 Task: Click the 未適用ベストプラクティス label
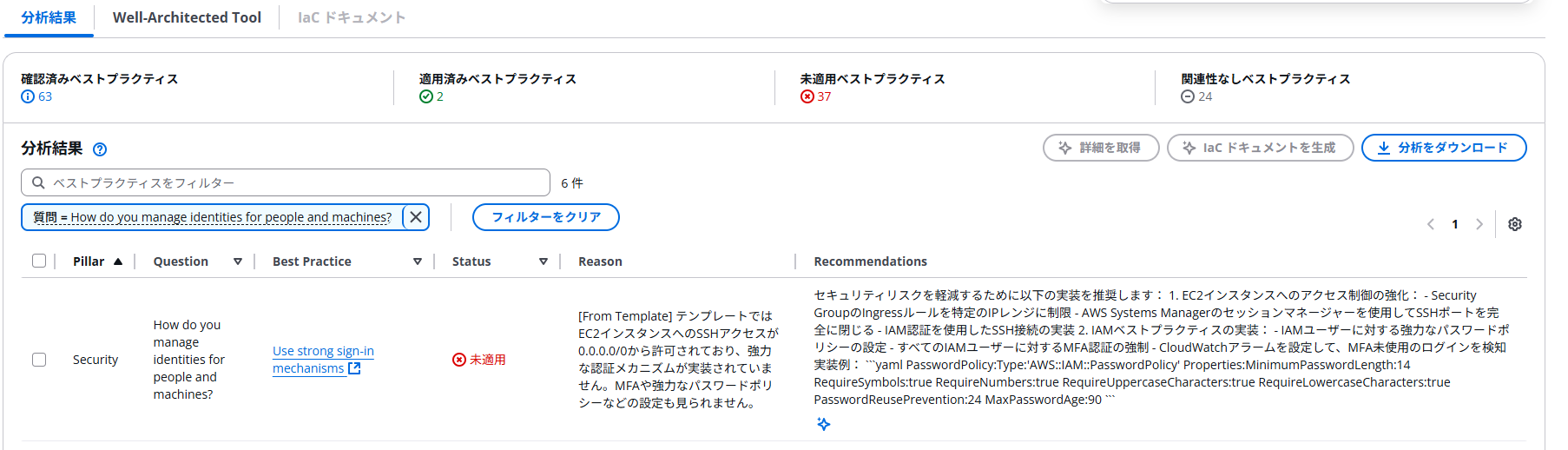pyautogui.click(x=873, y=79)
